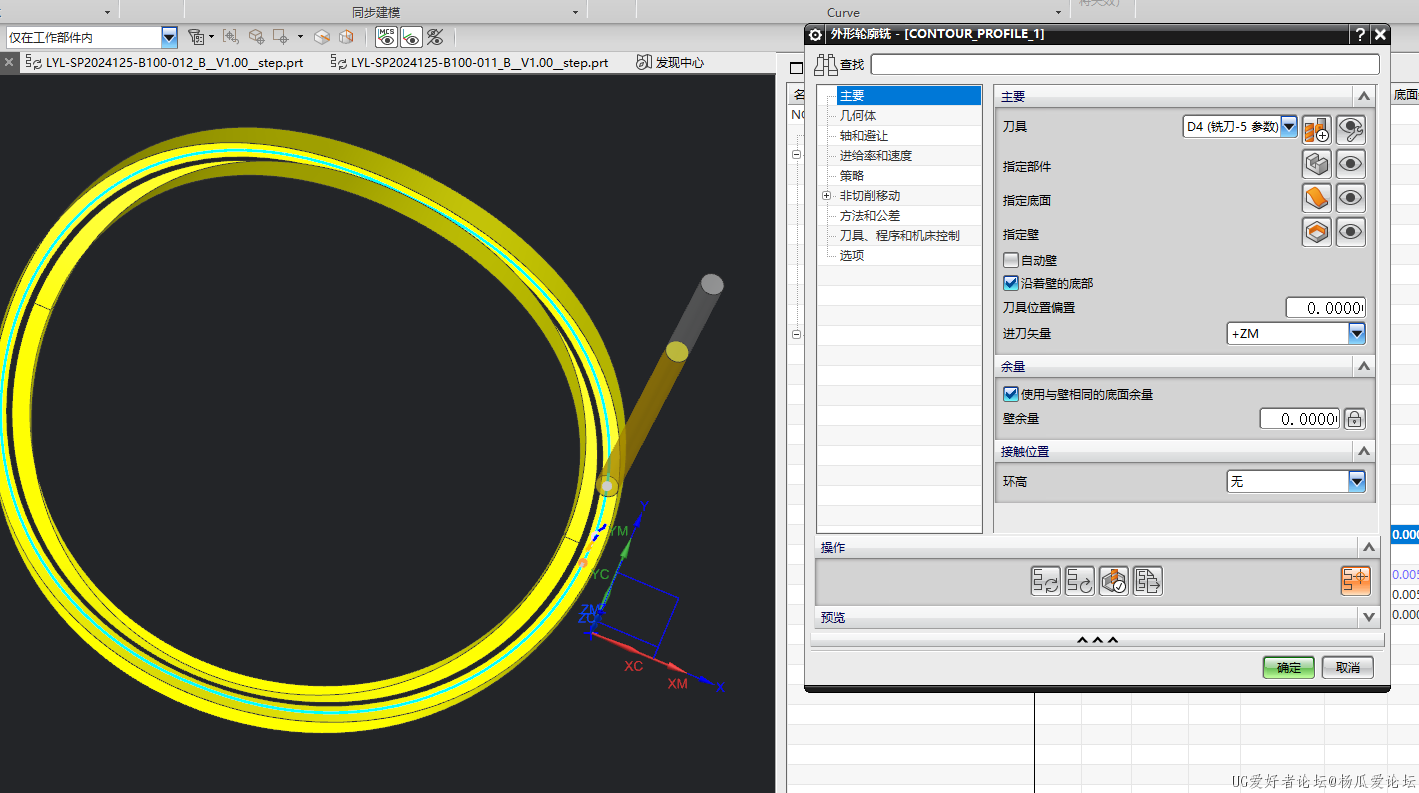The height and width of the screenshot is (793, 1419).
Task: Collapse the 主要 section
Action: tap(1363, 96)
